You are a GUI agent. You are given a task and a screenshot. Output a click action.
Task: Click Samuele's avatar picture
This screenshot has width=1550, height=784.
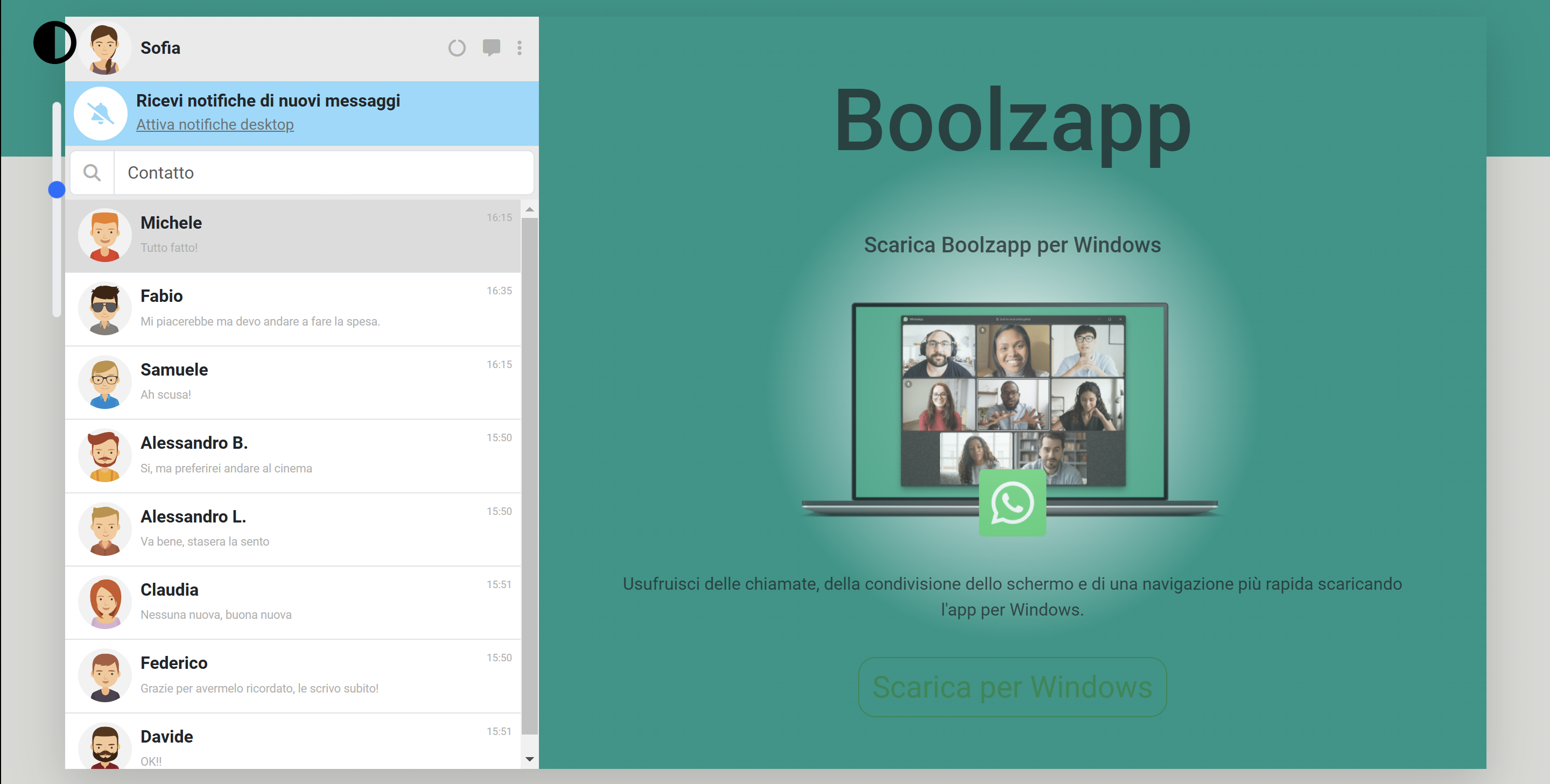pos(104,383)
